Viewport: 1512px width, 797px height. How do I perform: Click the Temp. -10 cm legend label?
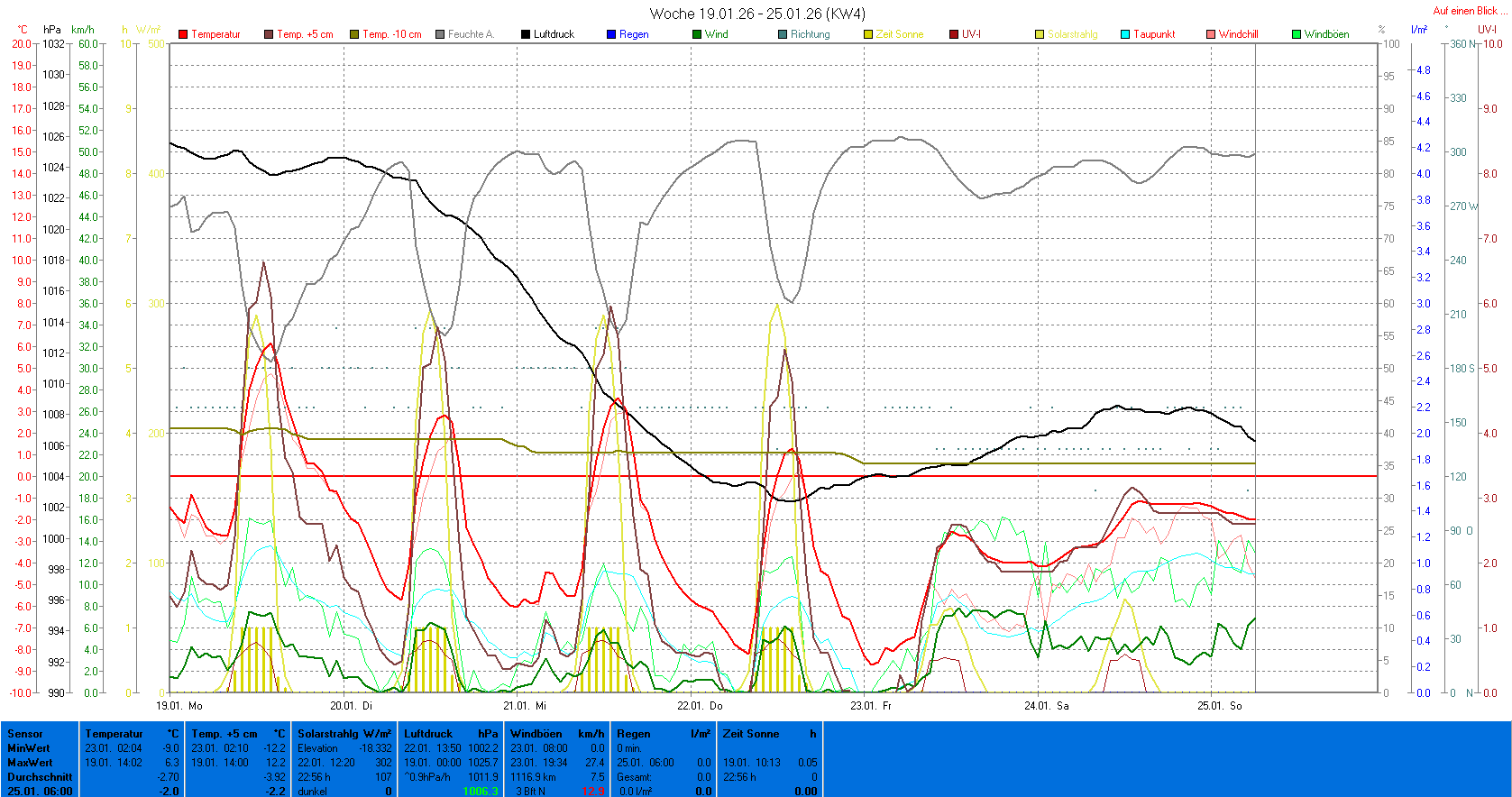(391, 34)
